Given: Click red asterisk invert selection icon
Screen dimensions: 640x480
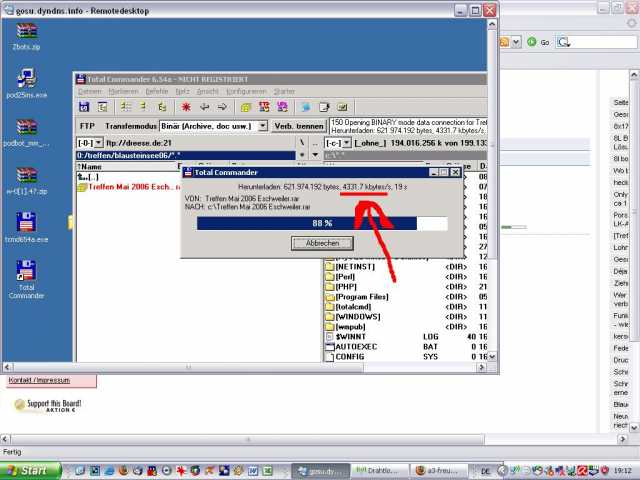Looking at the screenshot, I should (x=186, y=107).
